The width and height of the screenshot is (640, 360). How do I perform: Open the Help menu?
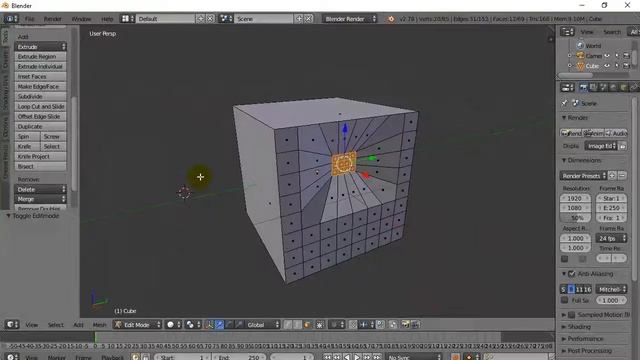coord(107,19)
